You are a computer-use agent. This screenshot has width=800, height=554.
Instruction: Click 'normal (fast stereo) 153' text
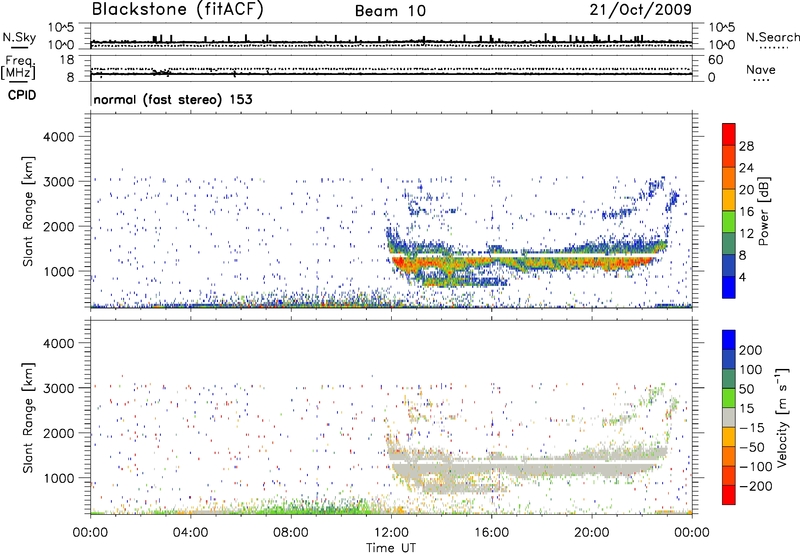tap(173, 99)
